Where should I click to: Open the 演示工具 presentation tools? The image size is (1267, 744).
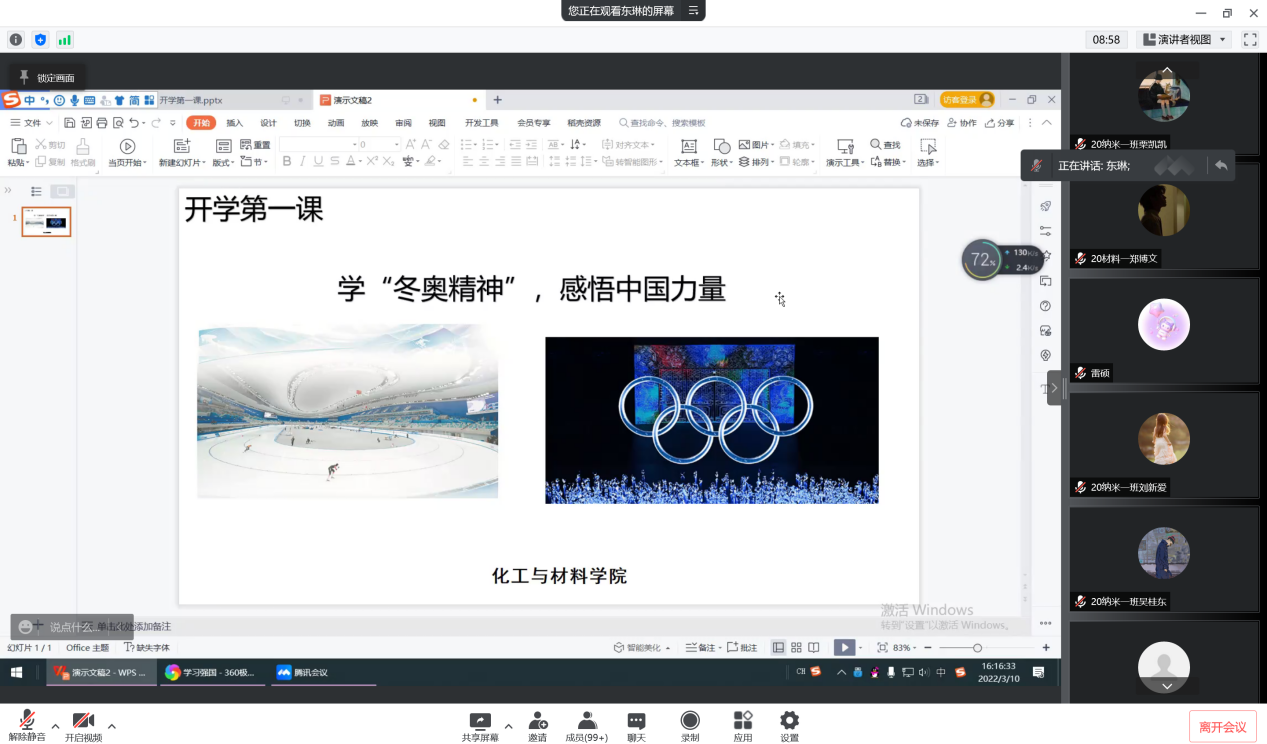(x=846, y=153)
